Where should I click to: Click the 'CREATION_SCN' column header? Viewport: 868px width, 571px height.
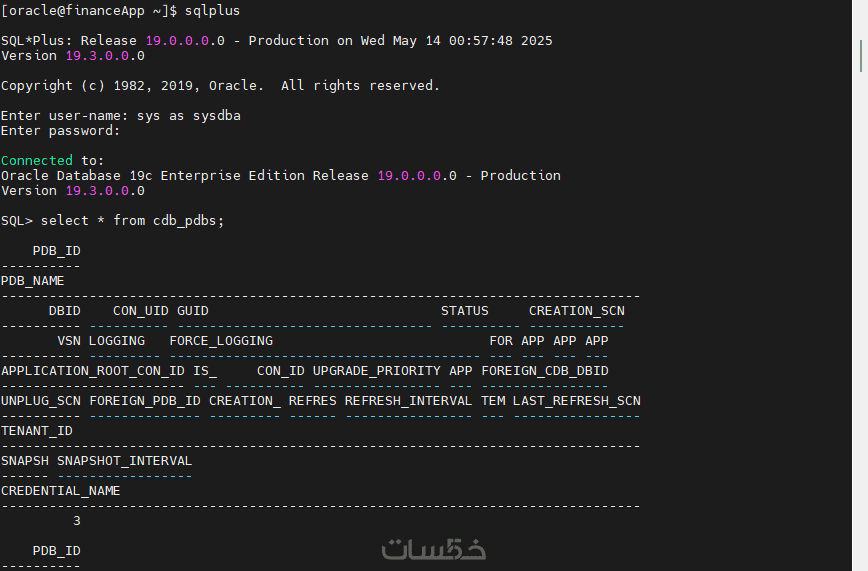pos(577,311)
